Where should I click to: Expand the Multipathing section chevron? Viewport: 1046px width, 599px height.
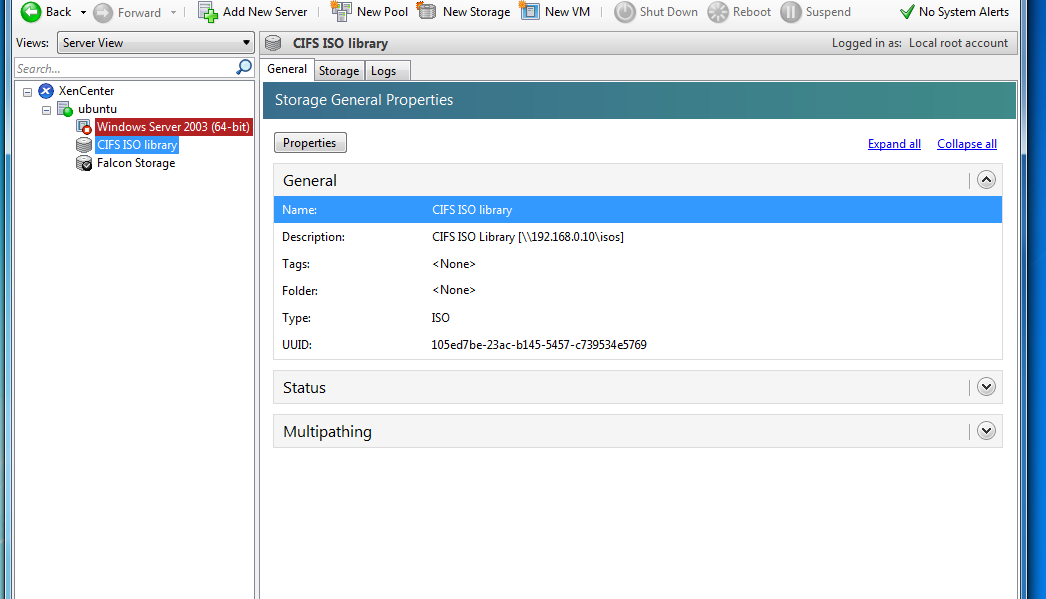click(x=986, y=431)
